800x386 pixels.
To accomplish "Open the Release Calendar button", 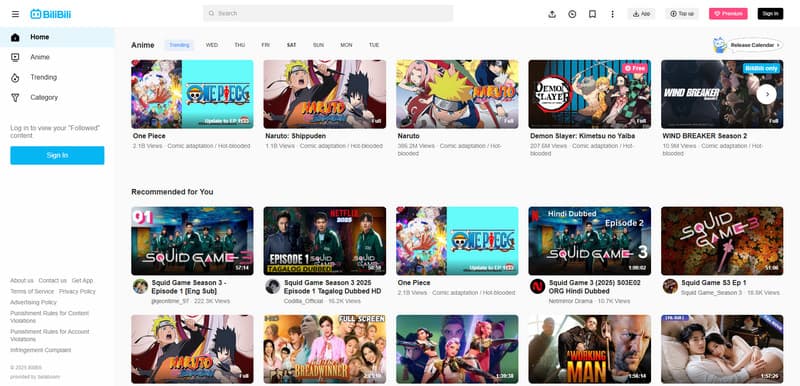I will (755, 45).
